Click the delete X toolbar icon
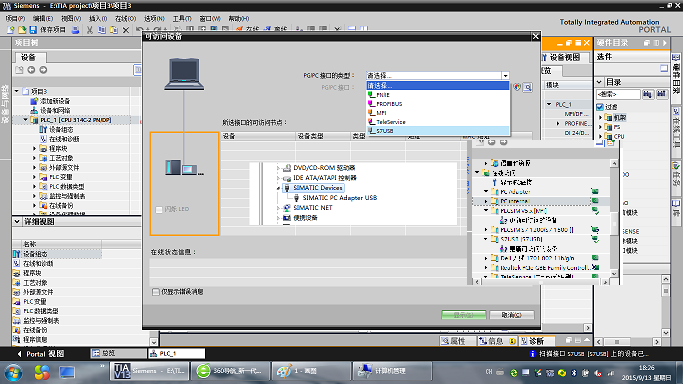Viewport: 683px width, 384px height. [126, 30]
